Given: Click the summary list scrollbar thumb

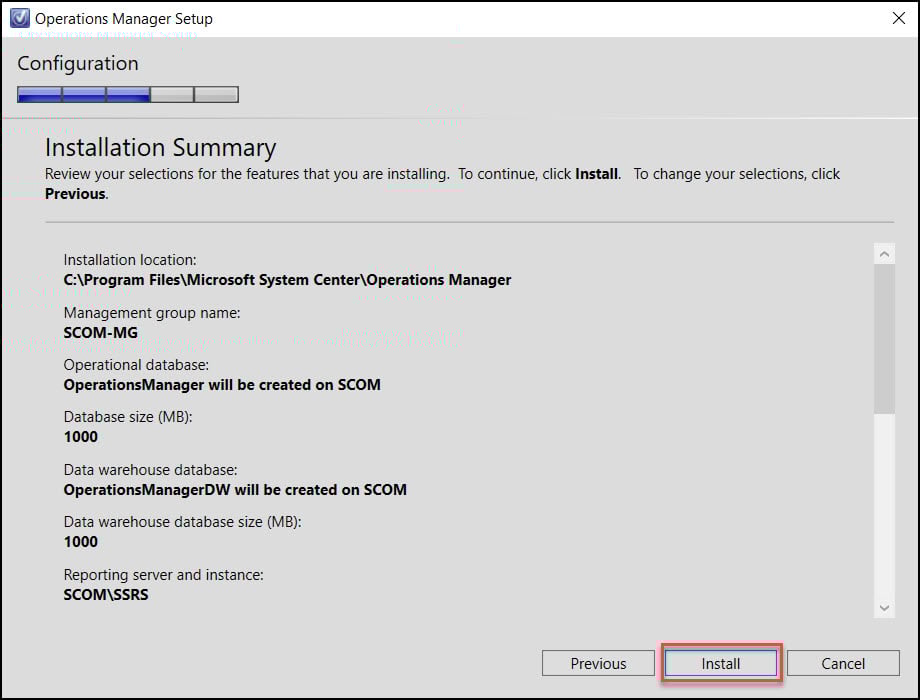Looking at the screenshot, I should tap(884, 339).
